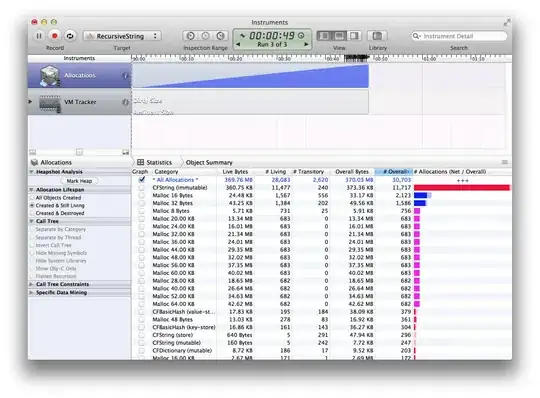The width and height of the screenshot is (540, 398).
Task: Click the loop recording icon
Action: click(70, 36)
